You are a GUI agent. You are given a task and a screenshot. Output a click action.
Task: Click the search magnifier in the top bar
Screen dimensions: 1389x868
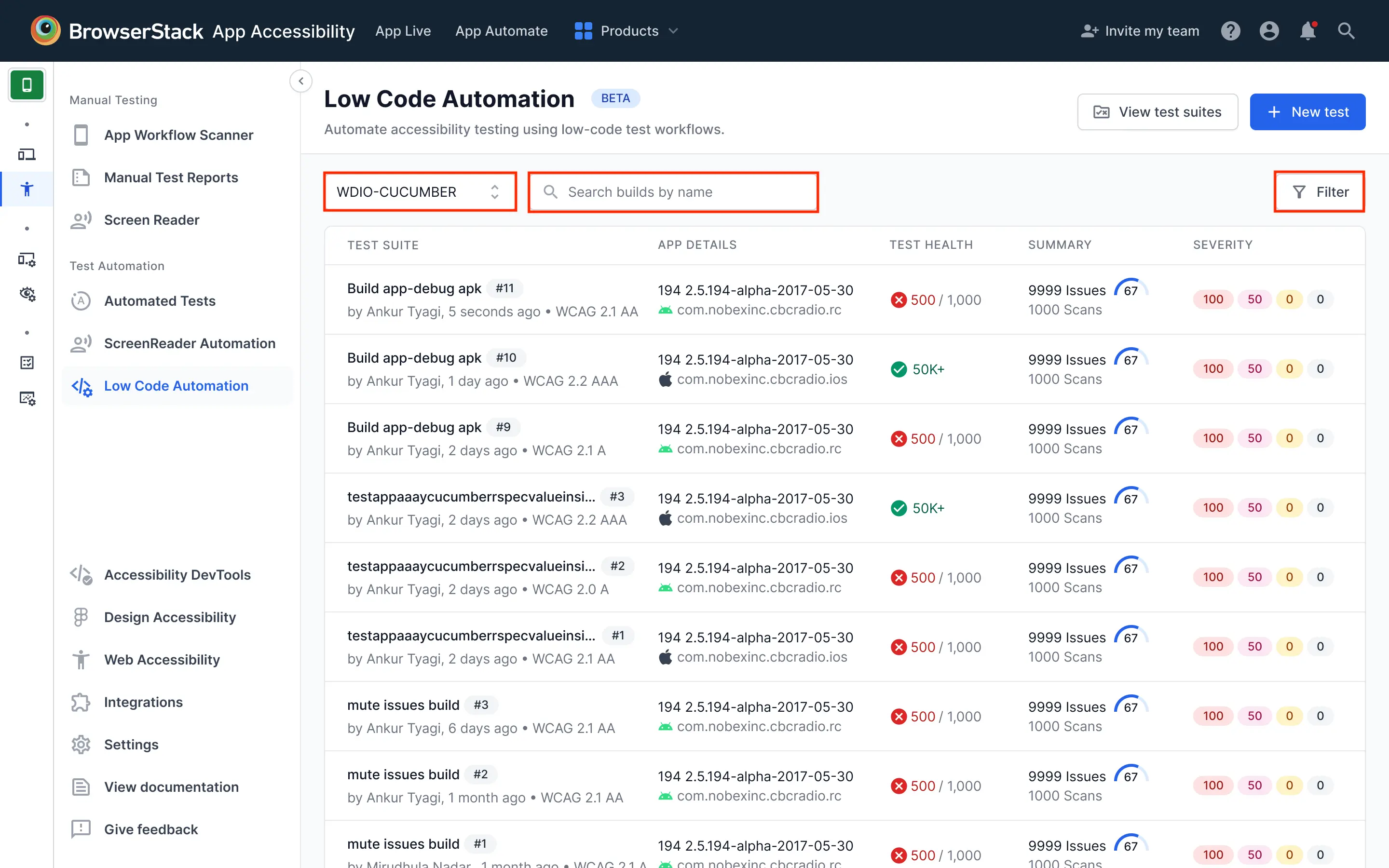[1346, 31]
